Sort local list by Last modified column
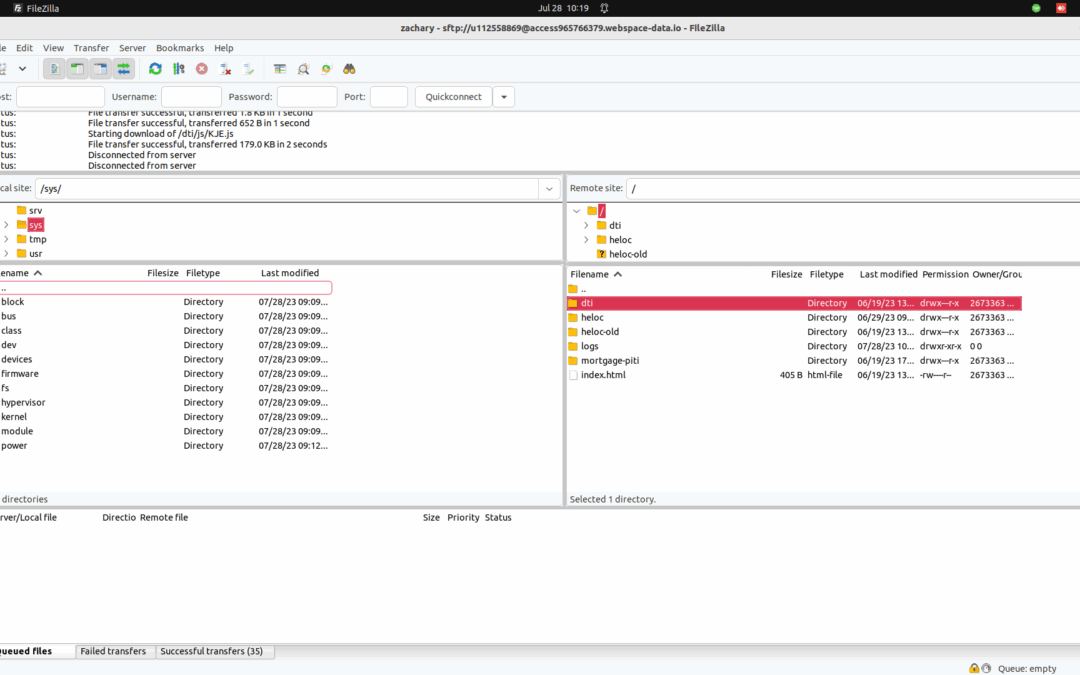 290,273
